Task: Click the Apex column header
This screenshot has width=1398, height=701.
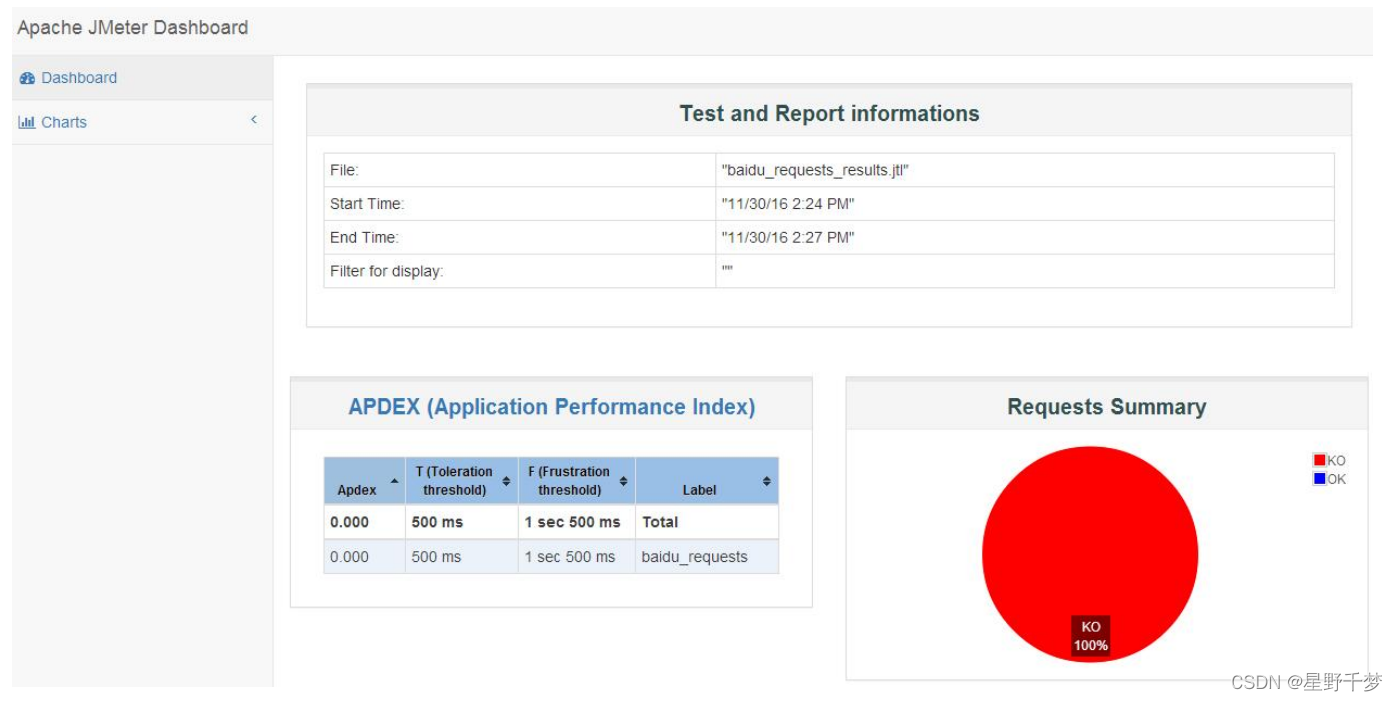Action: coord(365,481)
